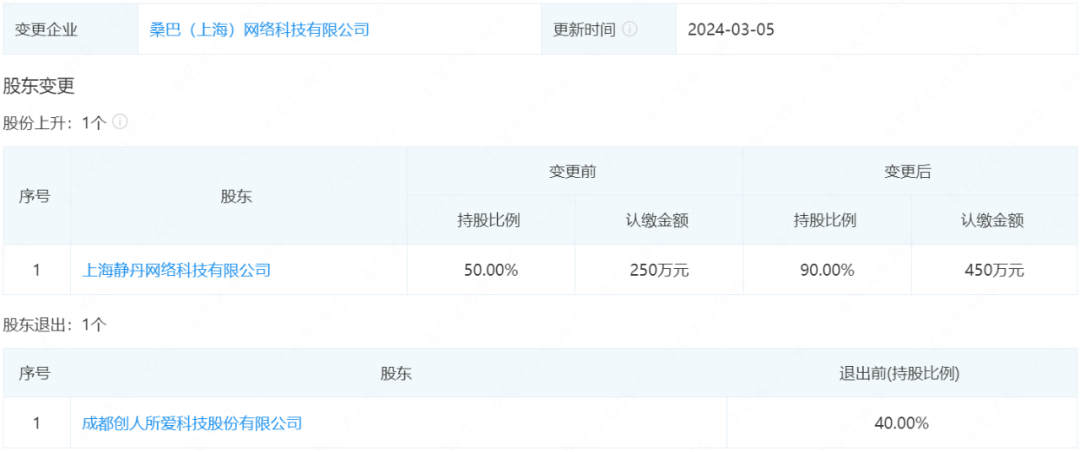1080x452 pixels.
Task: Click the 股东变更 section heading
Action: (x=39, y=86)
